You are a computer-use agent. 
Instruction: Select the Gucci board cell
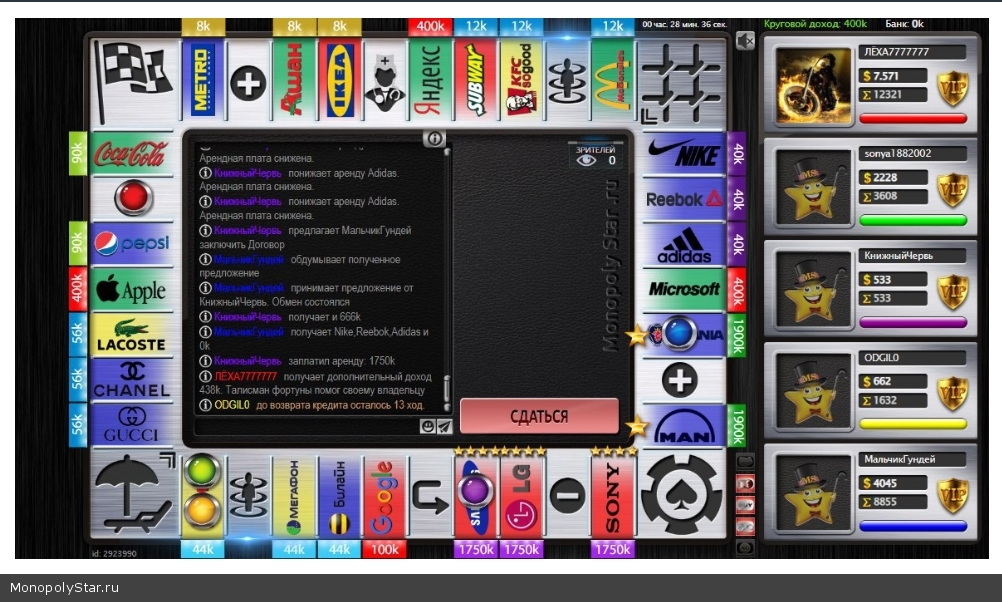131,426
